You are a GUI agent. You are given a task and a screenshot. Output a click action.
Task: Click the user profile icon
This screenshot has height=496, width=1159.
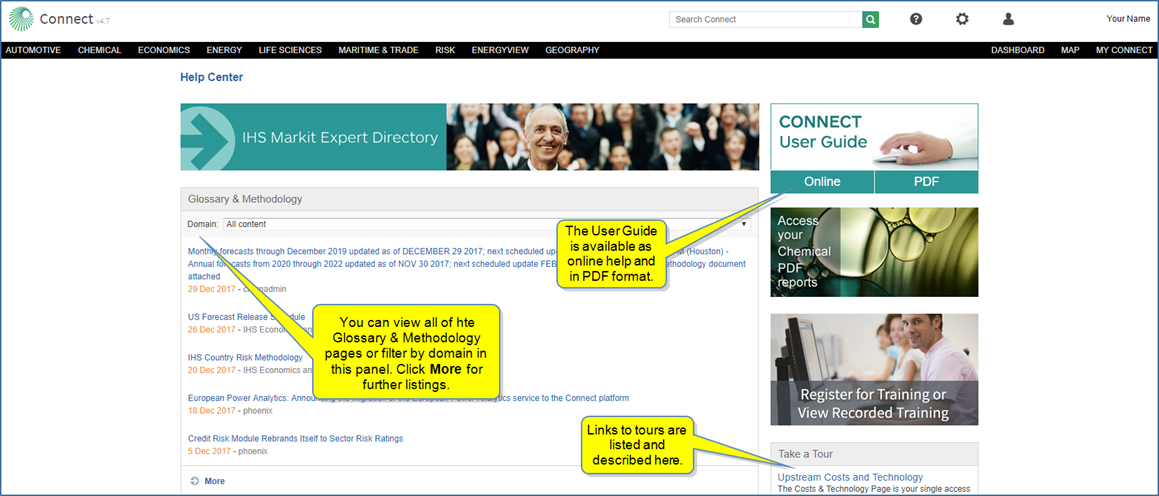point(1008,19)
